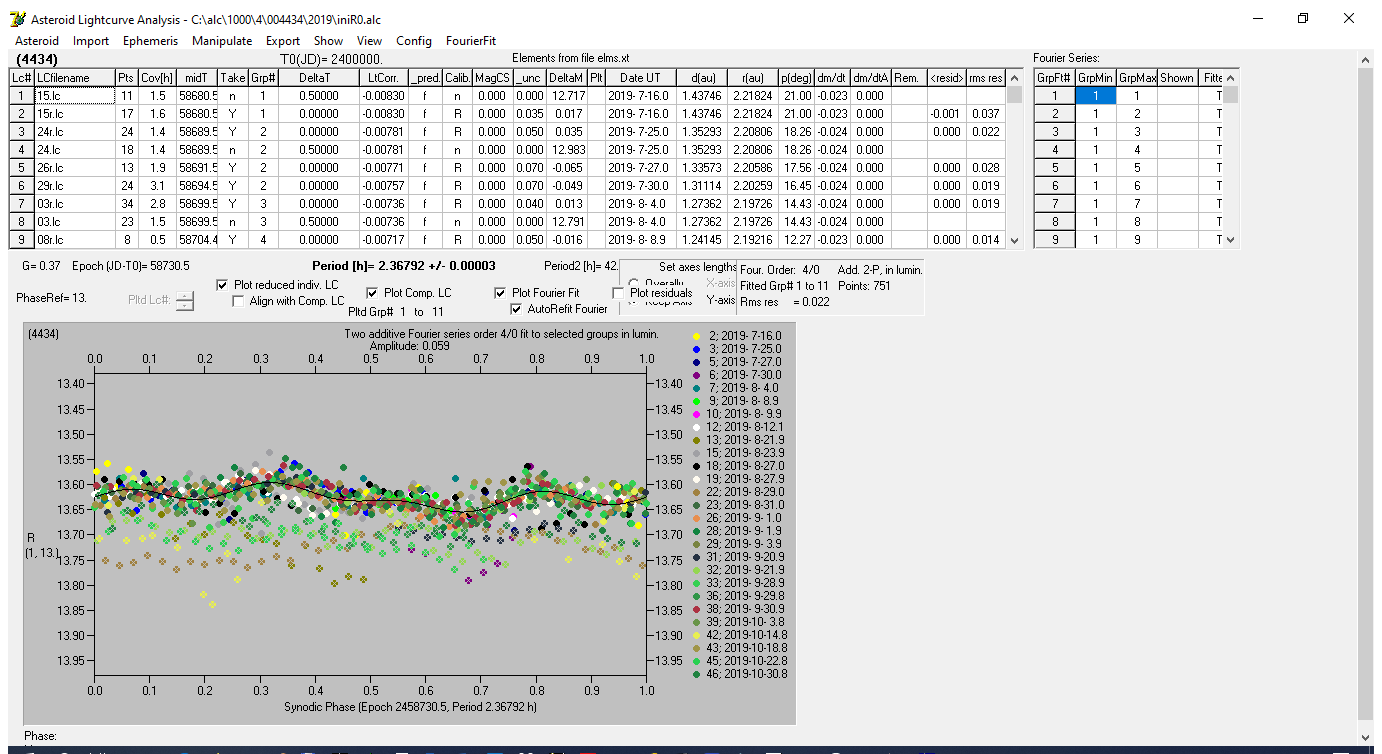Click the PhaseRef= 13. label
Screen dimensions: 1382x754
coord(49,298)
